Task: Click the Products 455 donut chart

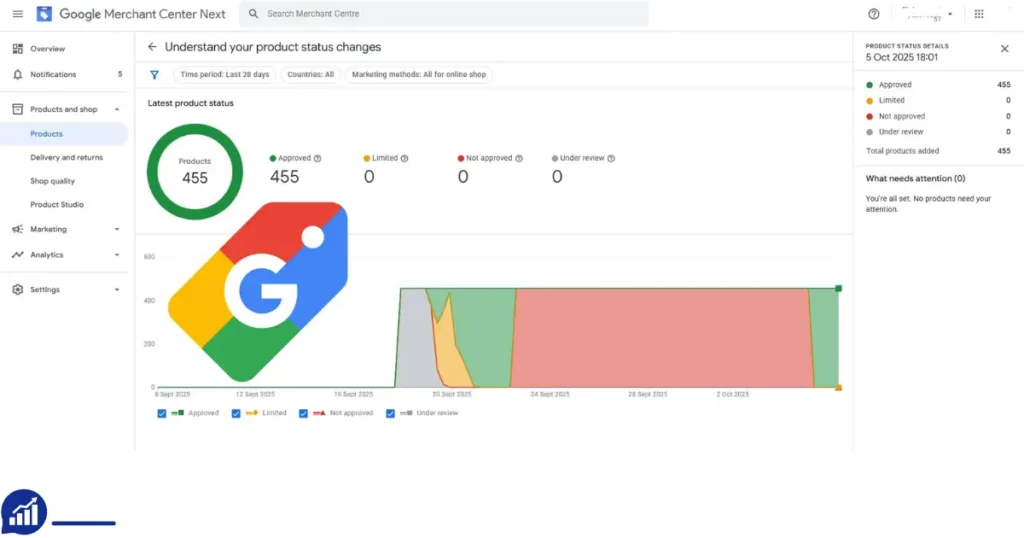Action: point(195,172)
